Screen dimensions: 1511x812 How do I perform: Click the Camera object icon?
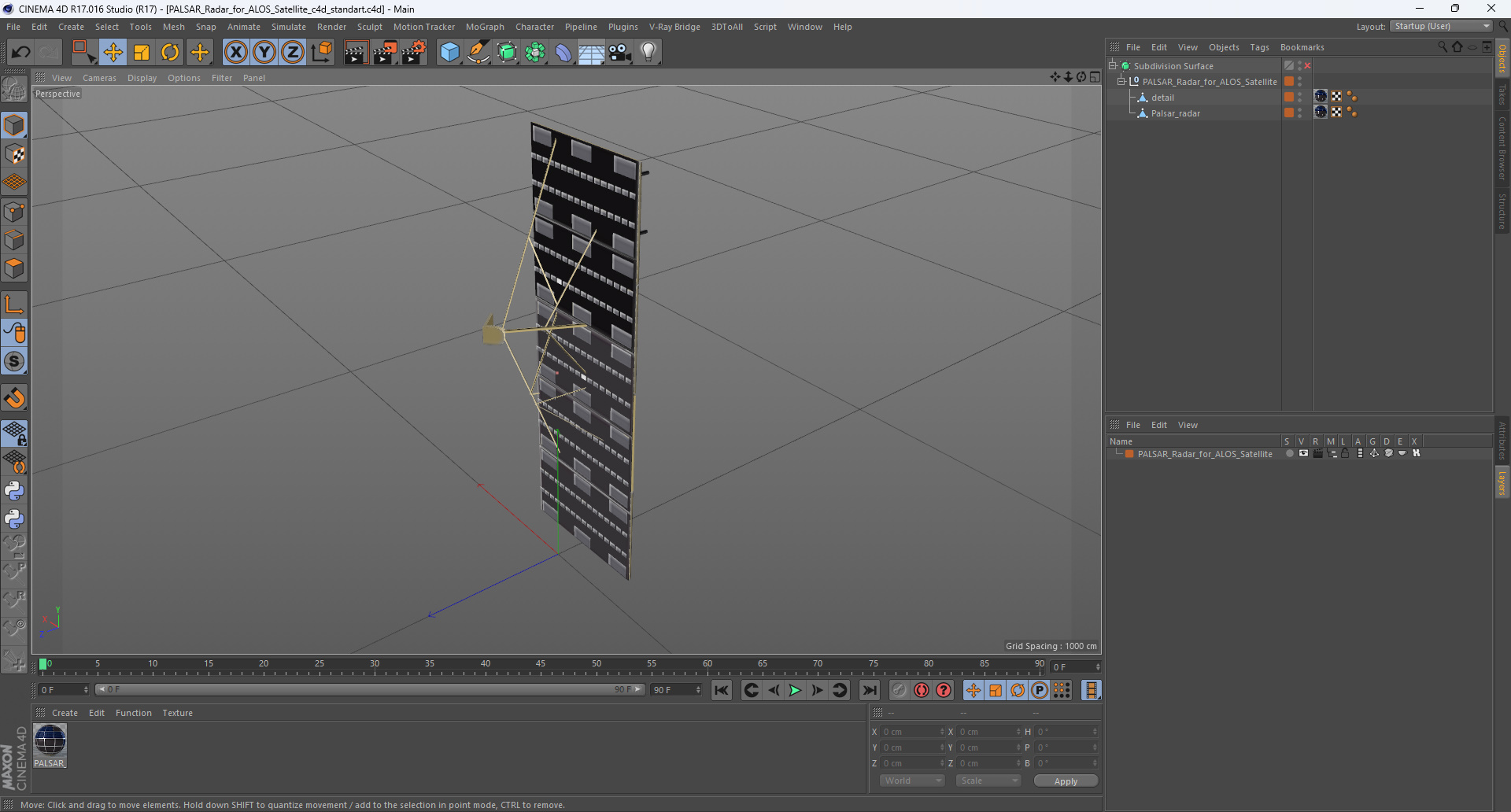620,53
